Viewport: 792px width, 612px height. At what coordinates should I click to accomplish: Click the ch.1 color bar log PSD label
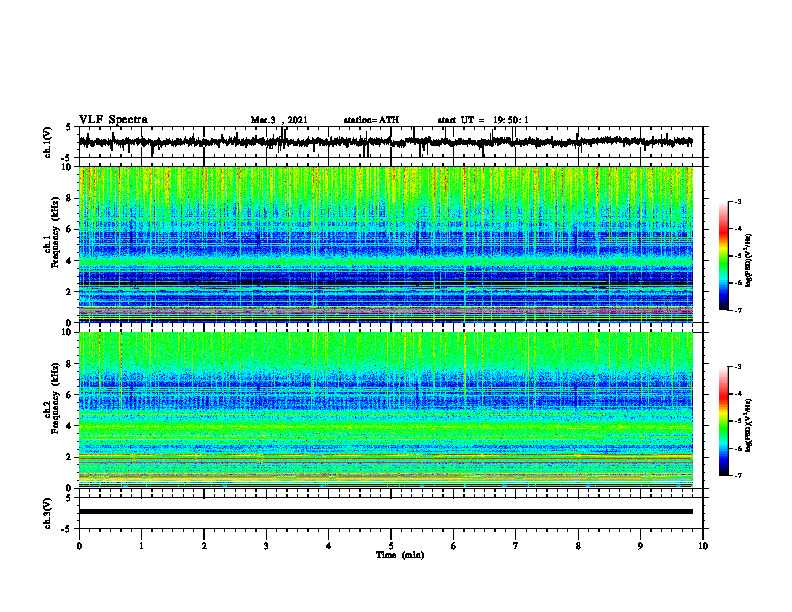point(749,260)
